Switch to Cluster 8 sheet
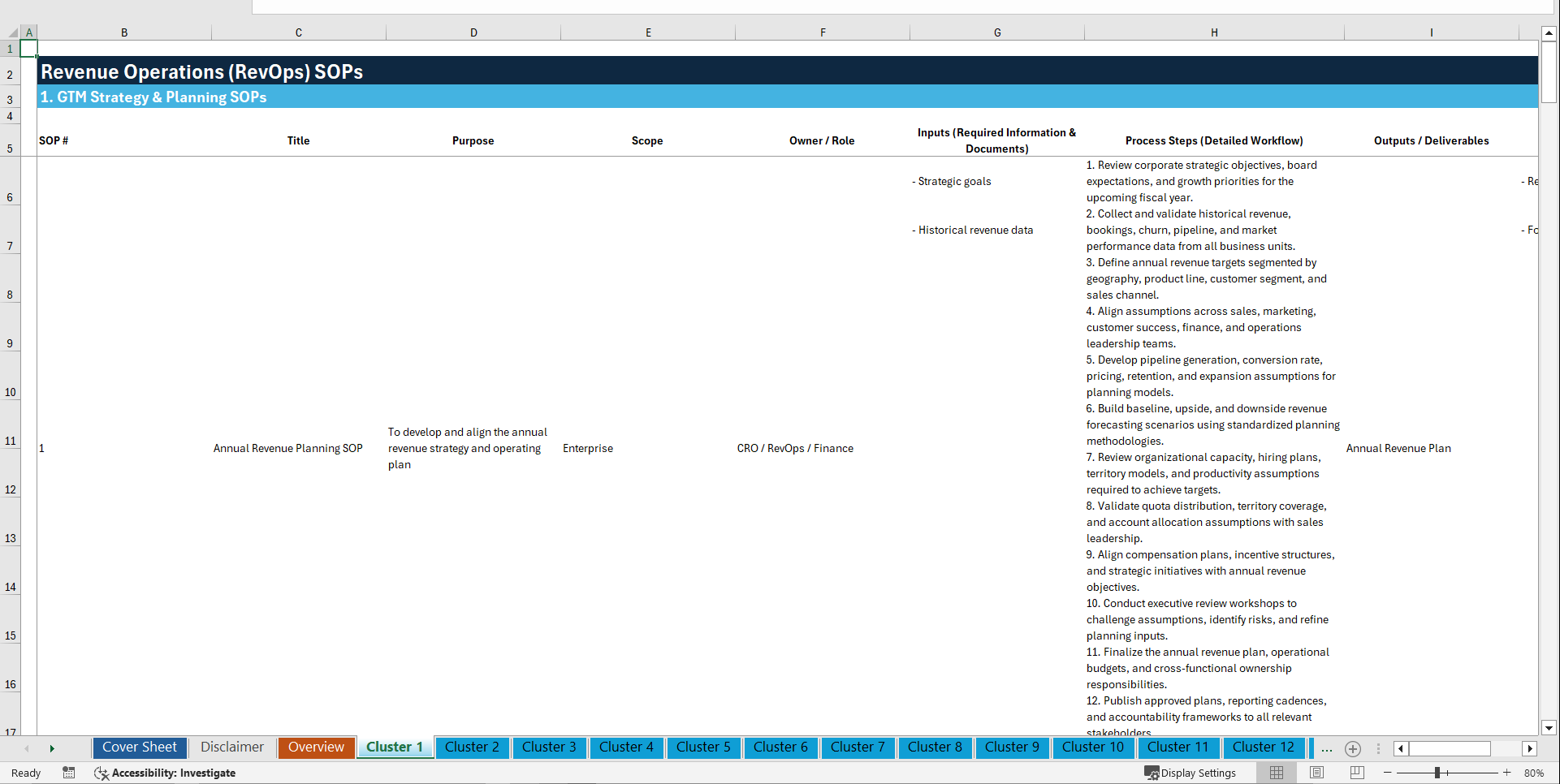 point(935,747)
